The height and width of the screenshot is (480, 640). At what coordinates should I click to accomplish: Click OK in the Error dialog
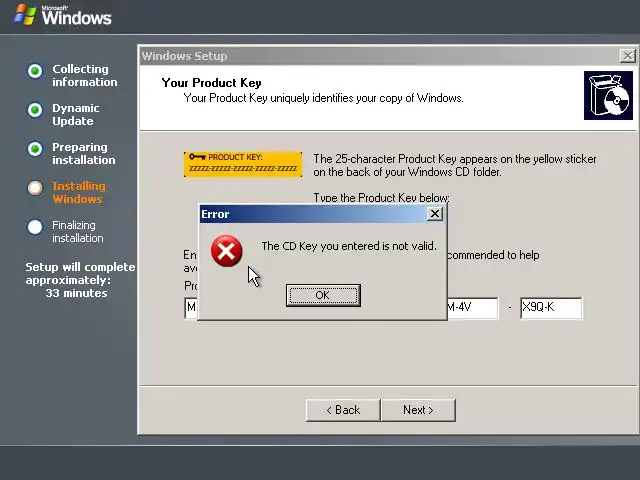(x=323, y=295)
